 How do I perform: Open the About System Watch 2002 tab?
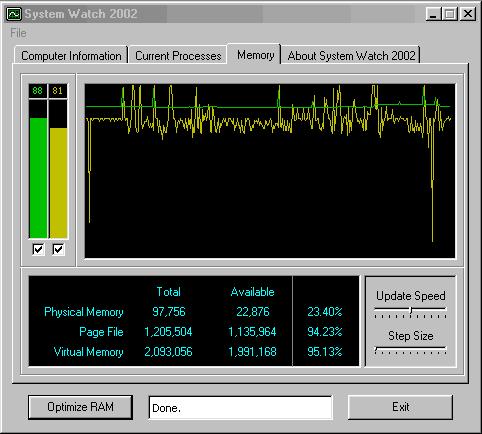click(x=351, y=55)
